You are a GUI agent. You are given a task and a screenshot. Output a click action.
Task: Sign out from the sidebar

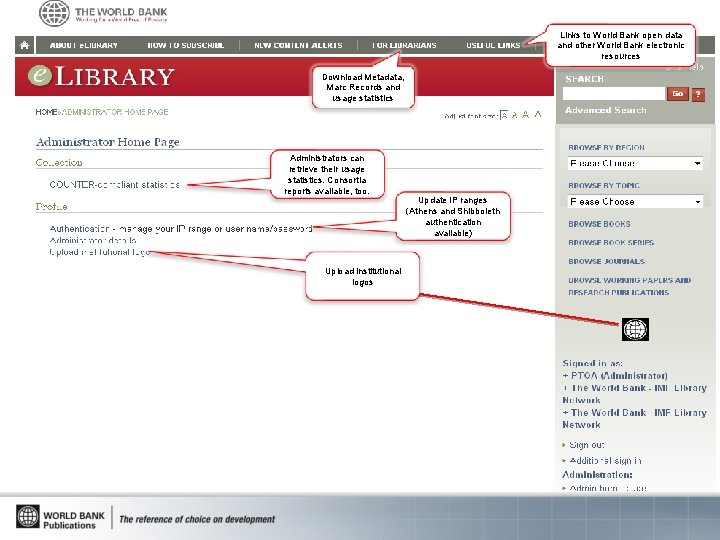[x=586, y=445]
